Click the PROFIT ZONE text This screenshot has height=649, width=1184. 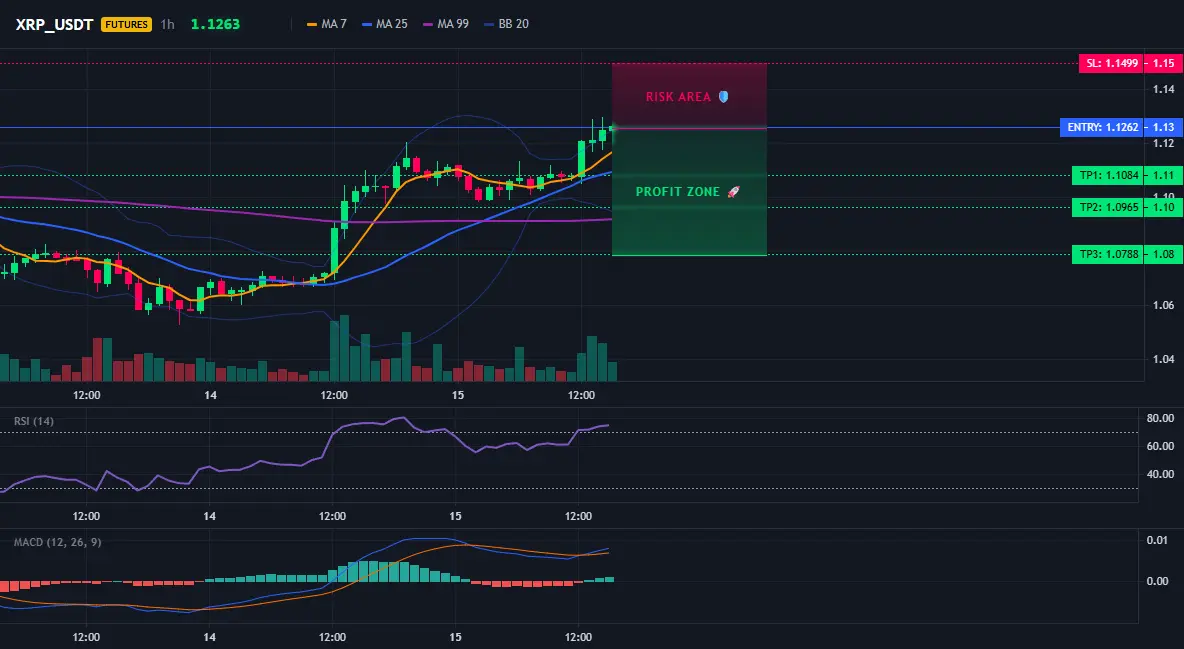pos(678,192)
